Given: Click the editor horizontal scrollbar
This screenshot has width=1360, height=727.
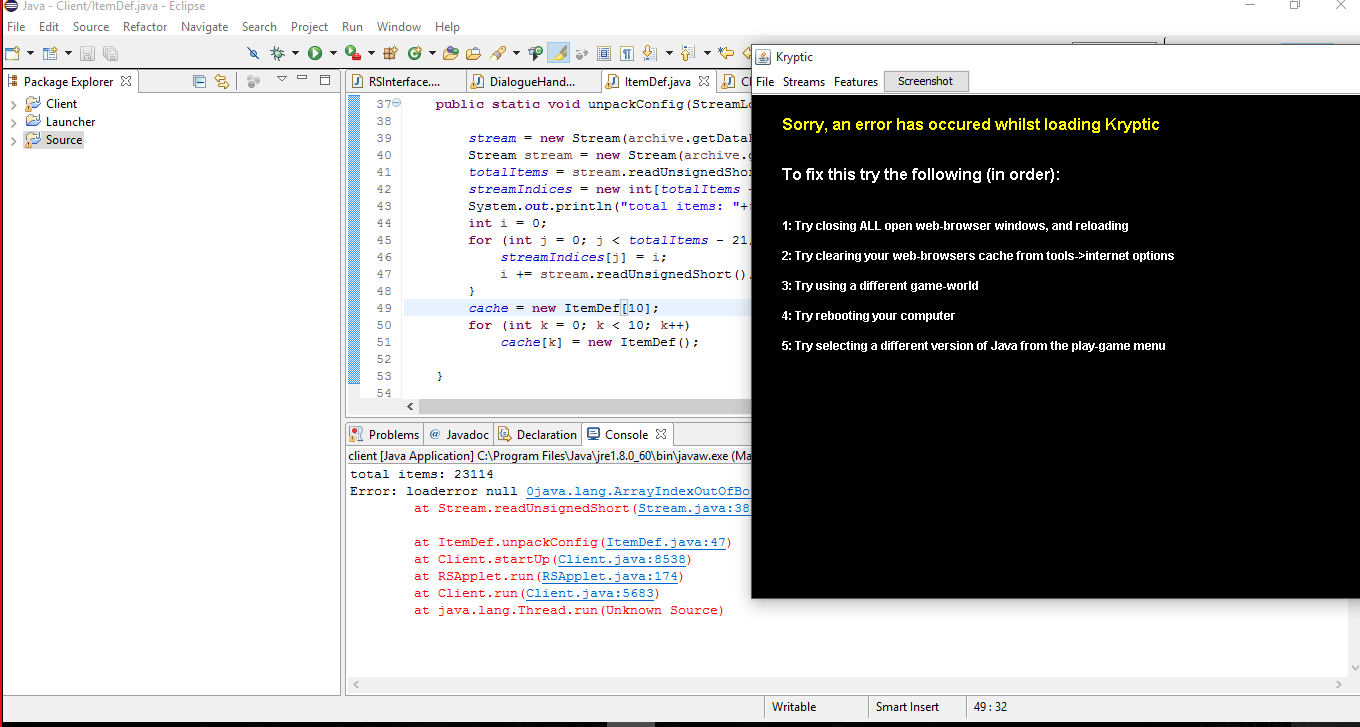Looking at the screenshot, I should (585, 407).
